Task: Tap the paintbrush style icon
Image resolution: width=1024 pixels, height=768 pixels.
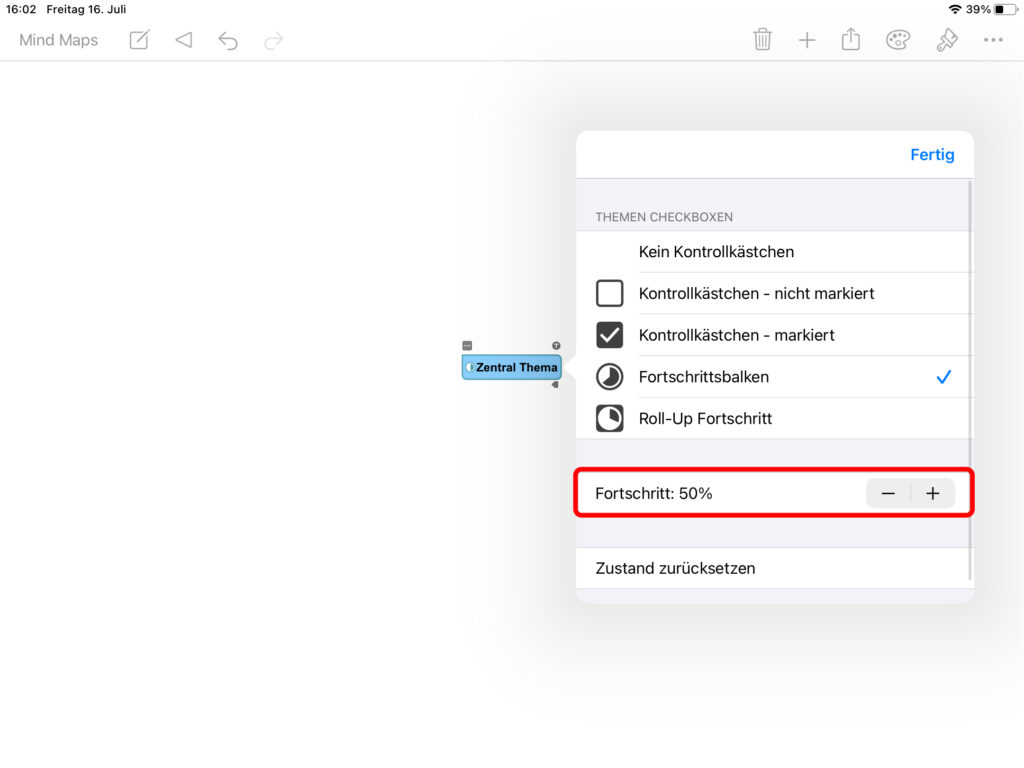Action: (x=946, y=40)
